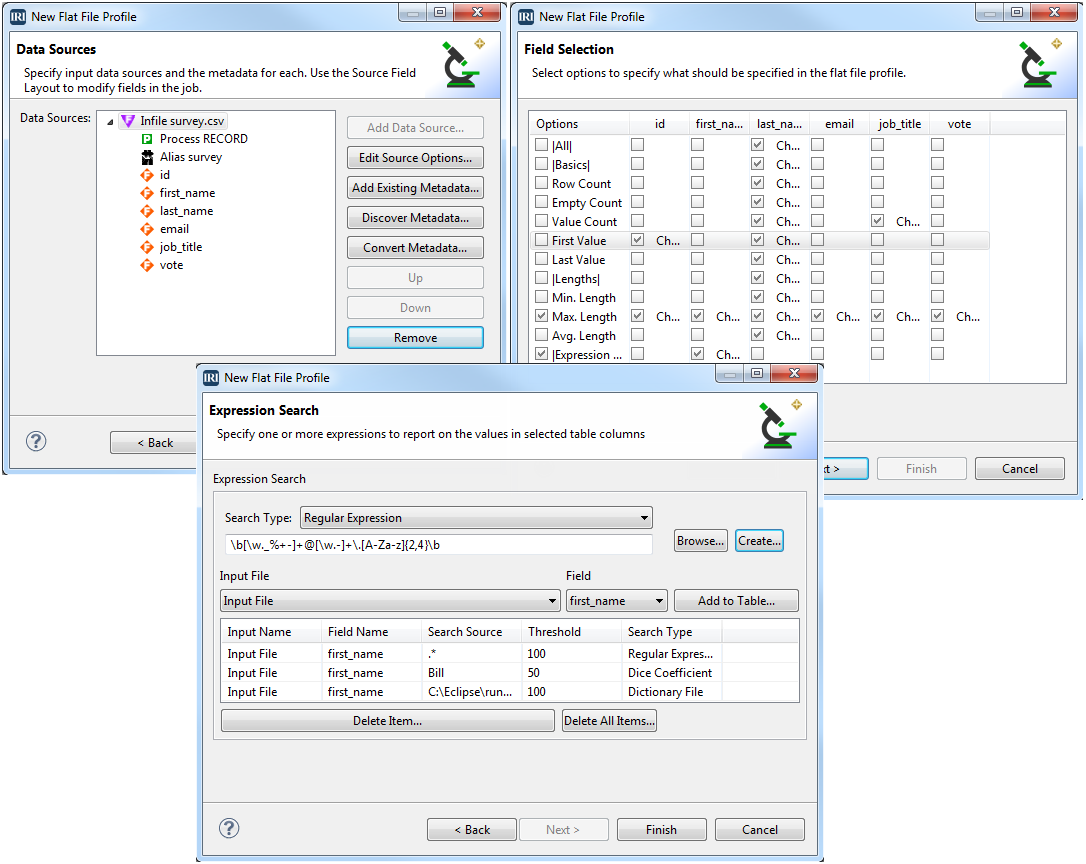Viewport: 1086px width, 864px height.
Task: Click Delete Item button
Action: pos(388,721)
